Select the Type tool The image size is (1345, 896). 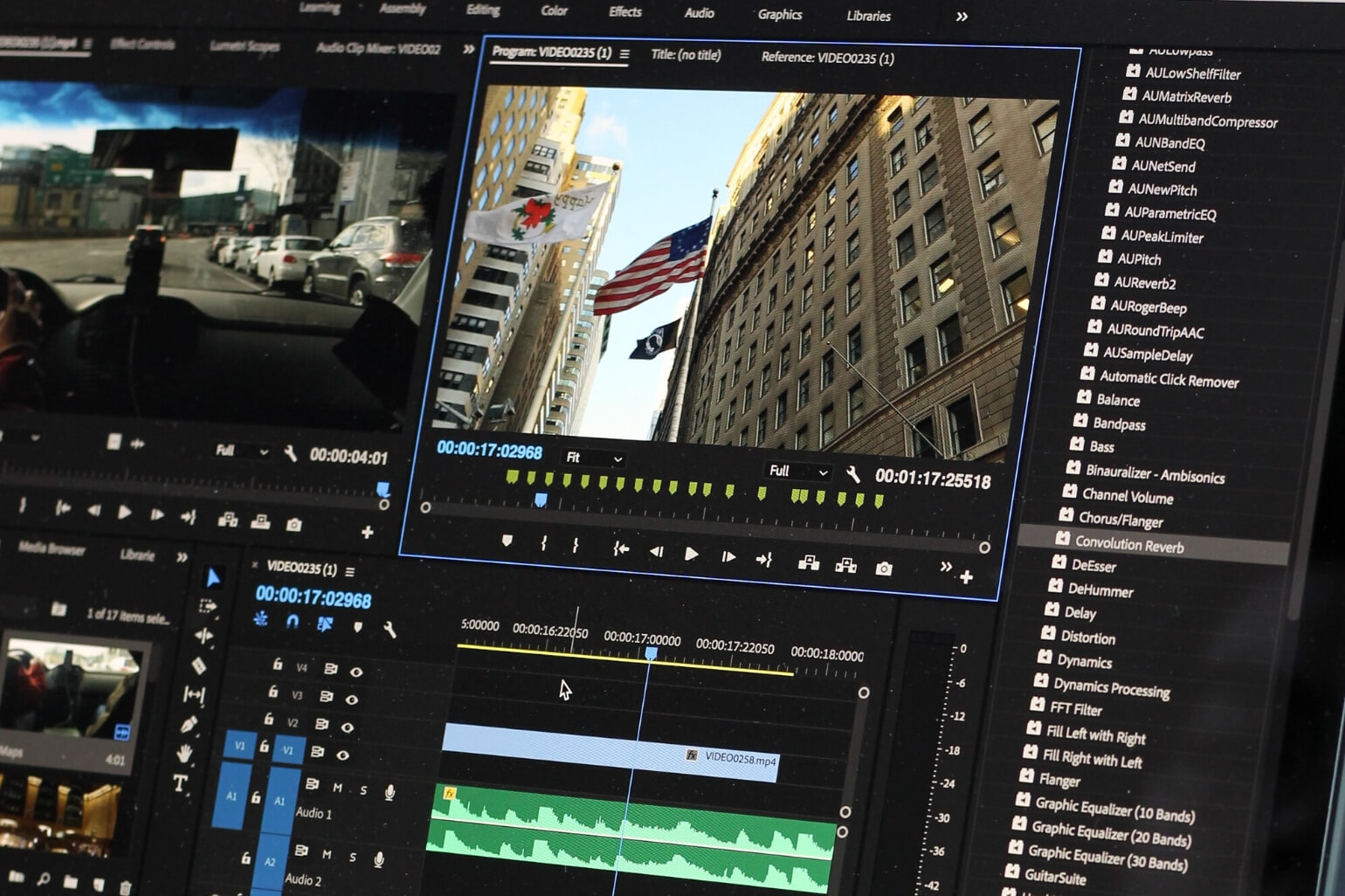point(180,783)
